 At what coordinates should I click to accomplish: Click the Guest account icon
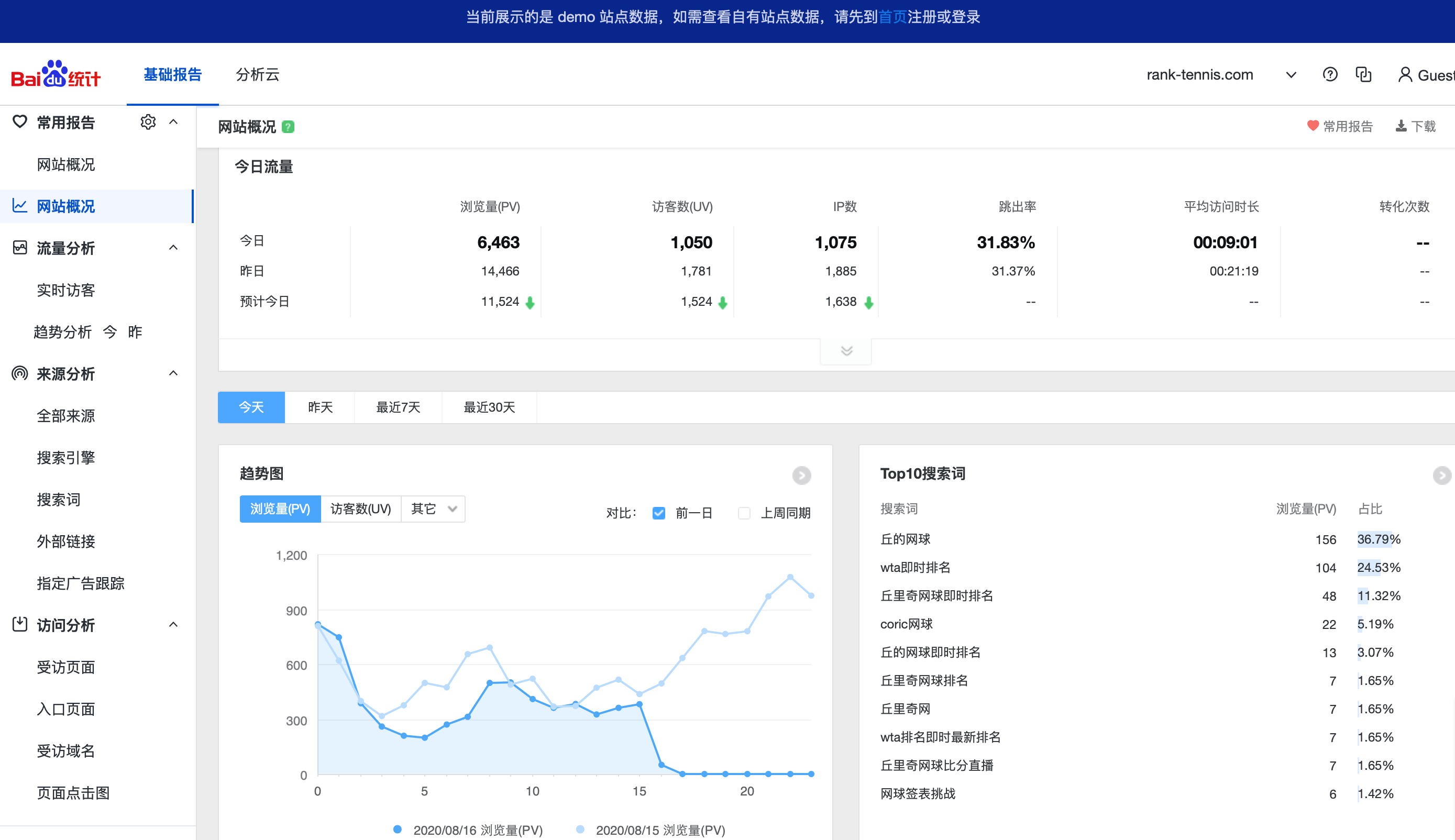click(1405, 74)
